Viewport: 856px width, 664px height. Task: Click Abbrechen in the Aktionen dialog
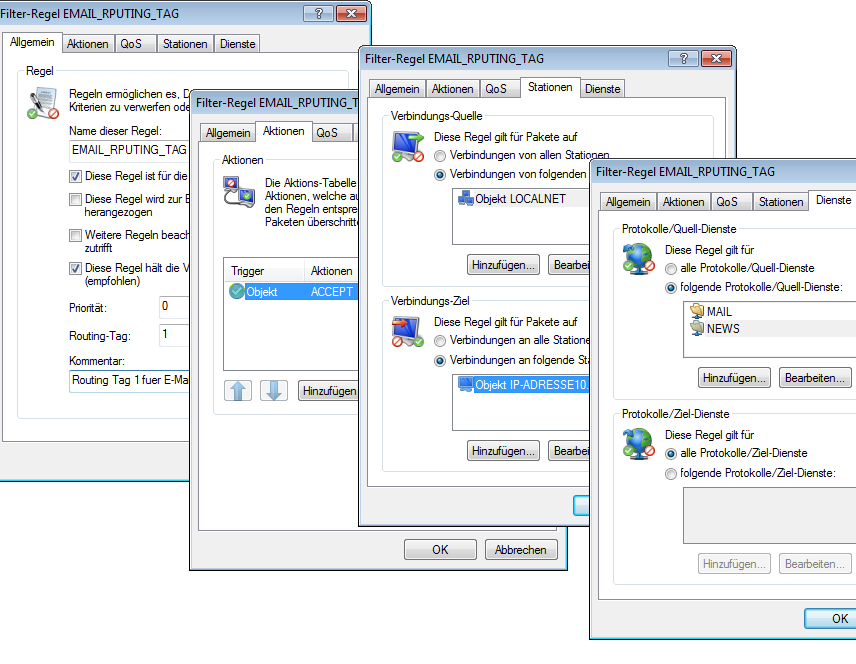[521, 549]
